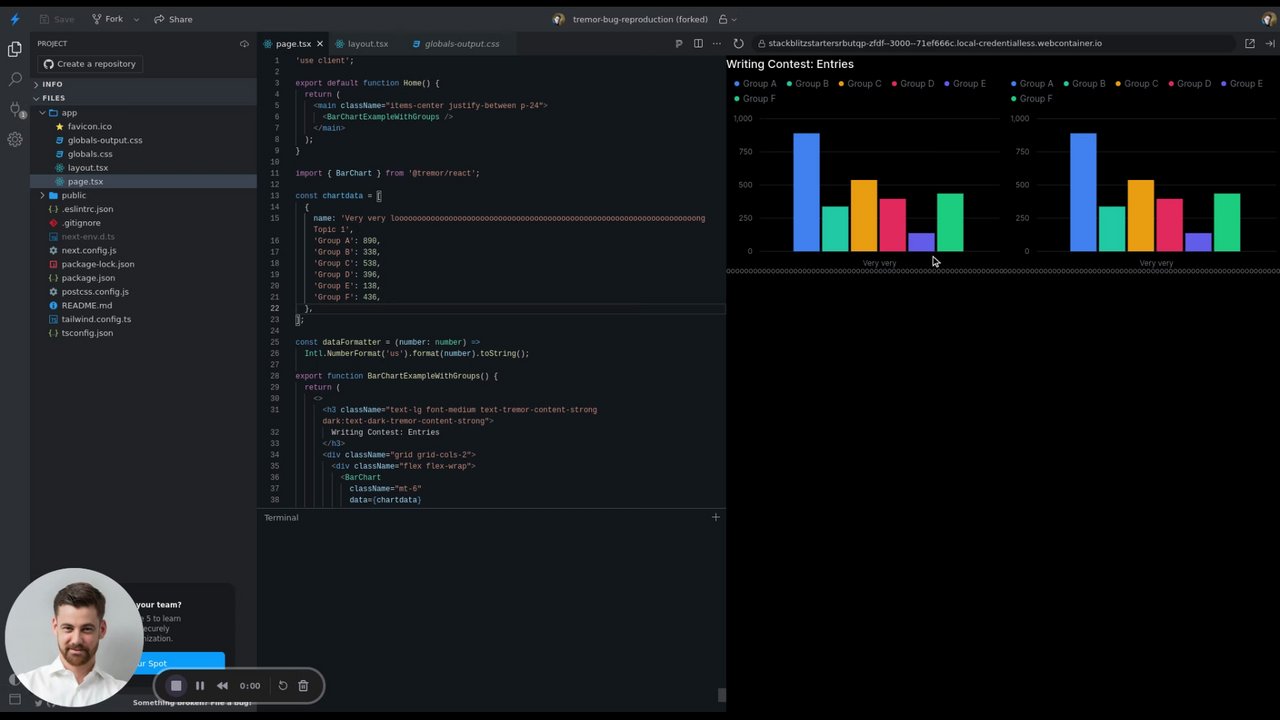Viewport: 1280px width, 720px height.
Task: Open the Fork dropdown arrow
Action: [x=136, y=19]
